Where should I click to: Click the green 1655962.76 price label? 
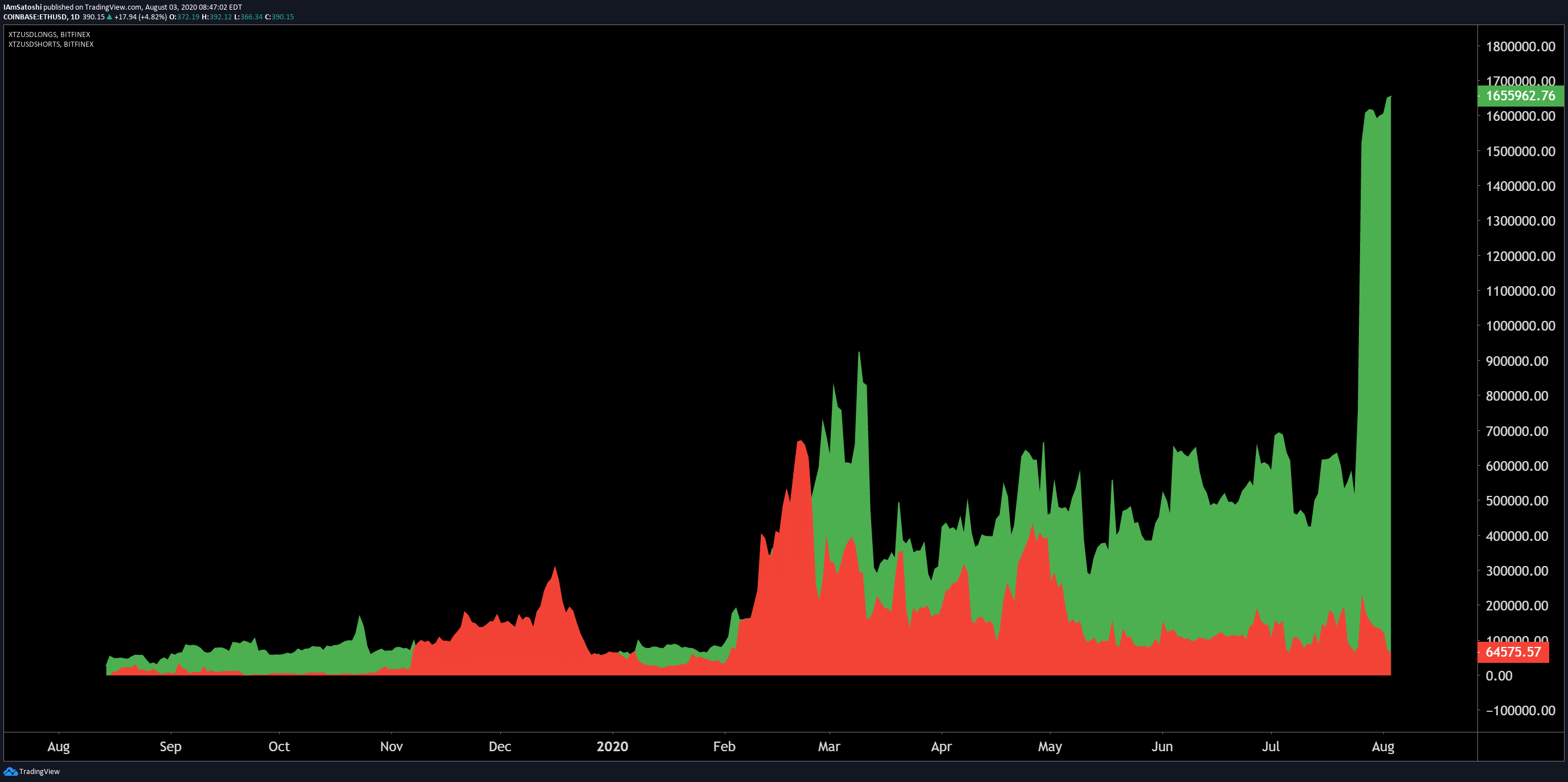click(1520, 96)
